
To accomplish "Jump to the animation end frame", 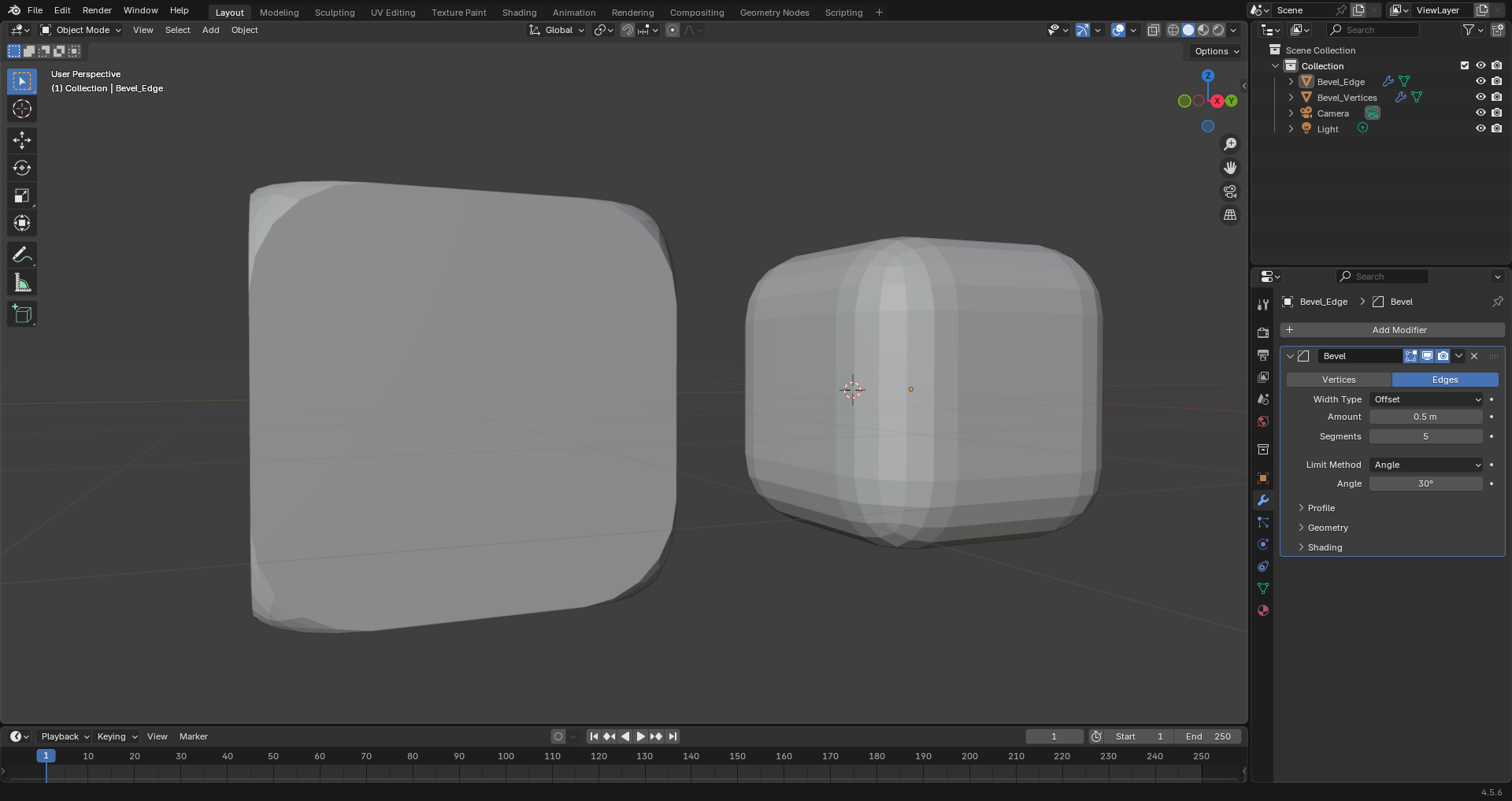I will 673,736.
